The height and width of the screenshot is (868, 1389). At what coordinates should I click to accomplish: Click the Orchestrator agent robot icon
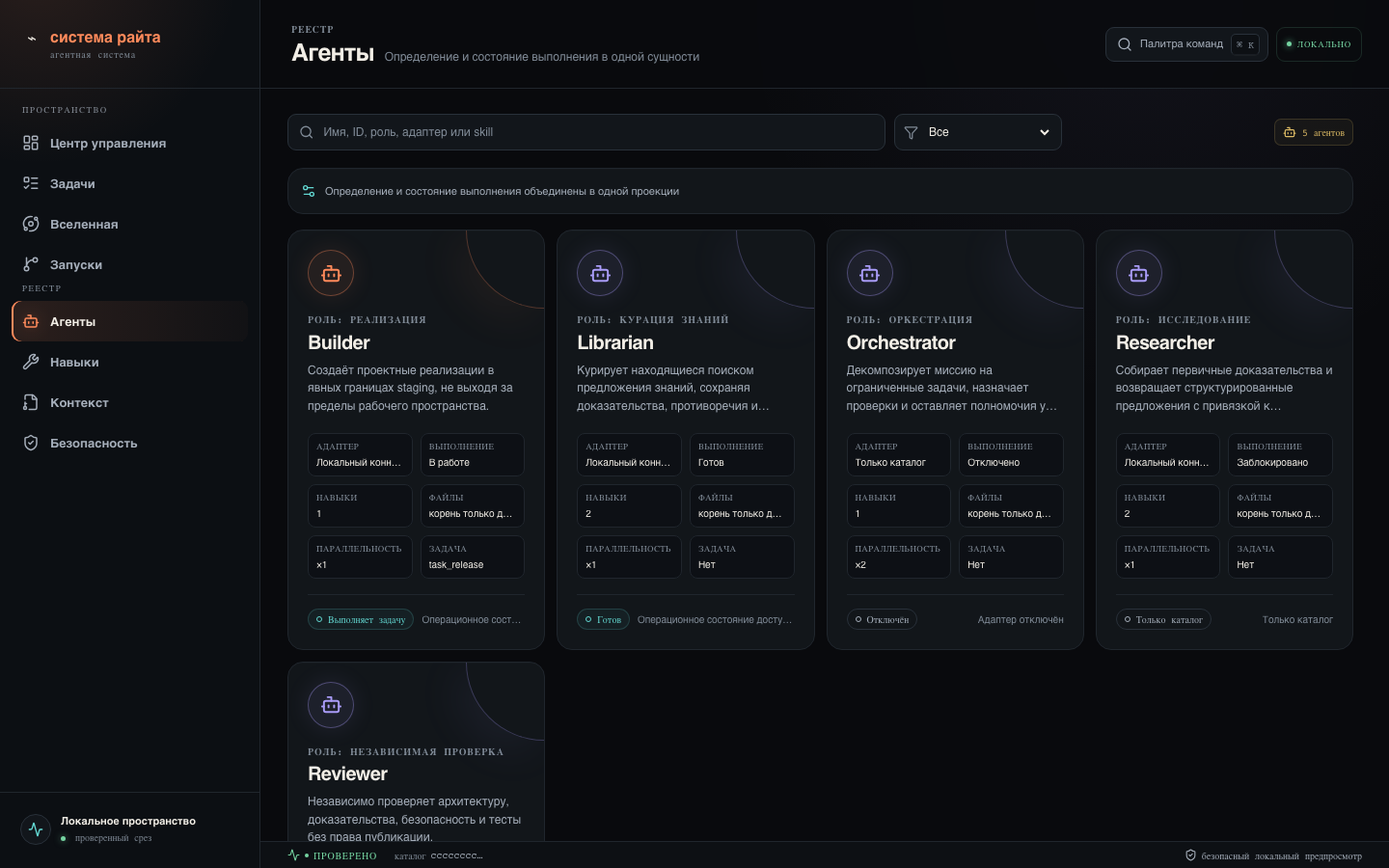point(870,274)
